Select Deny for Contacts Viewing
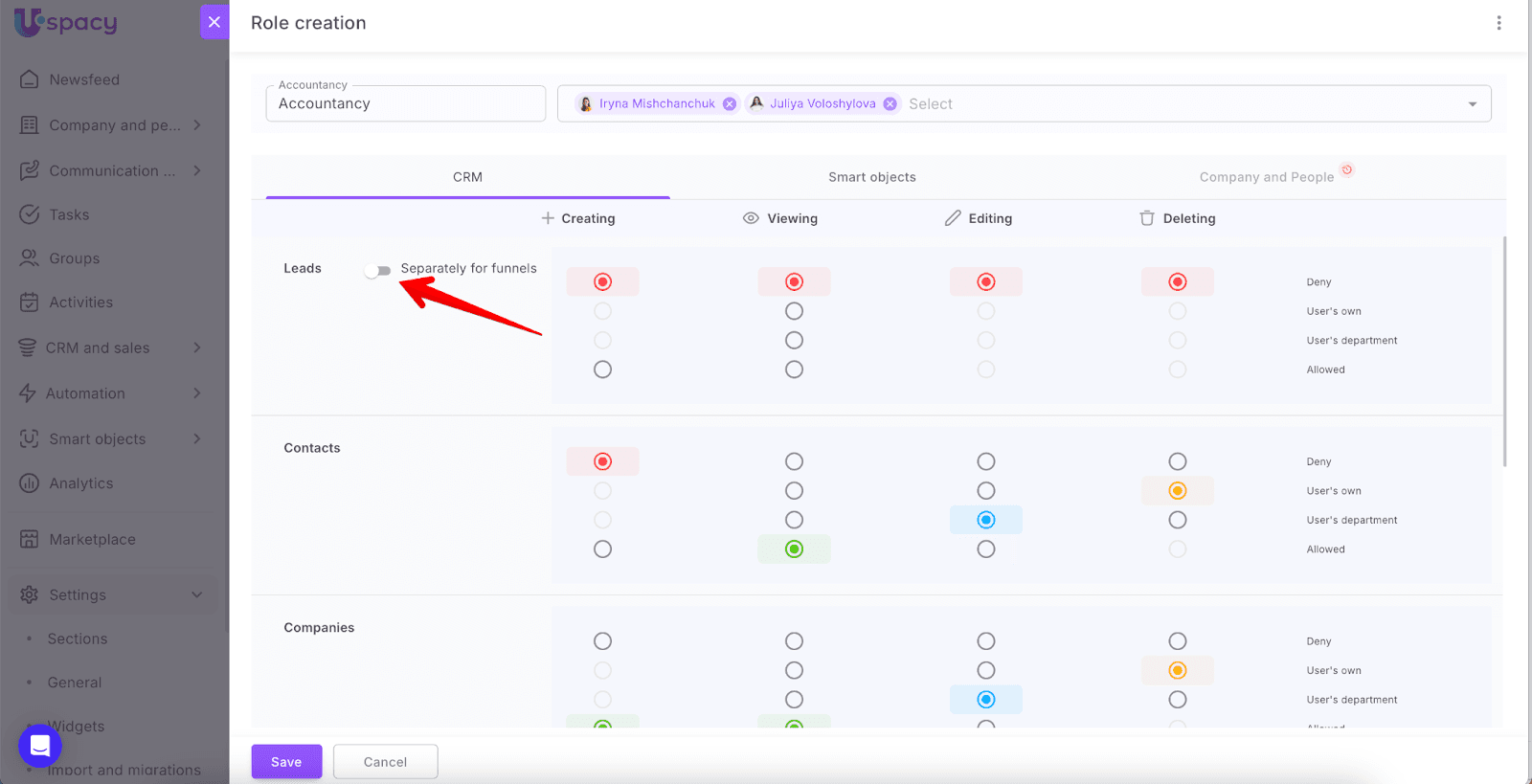 click(794, 461)
